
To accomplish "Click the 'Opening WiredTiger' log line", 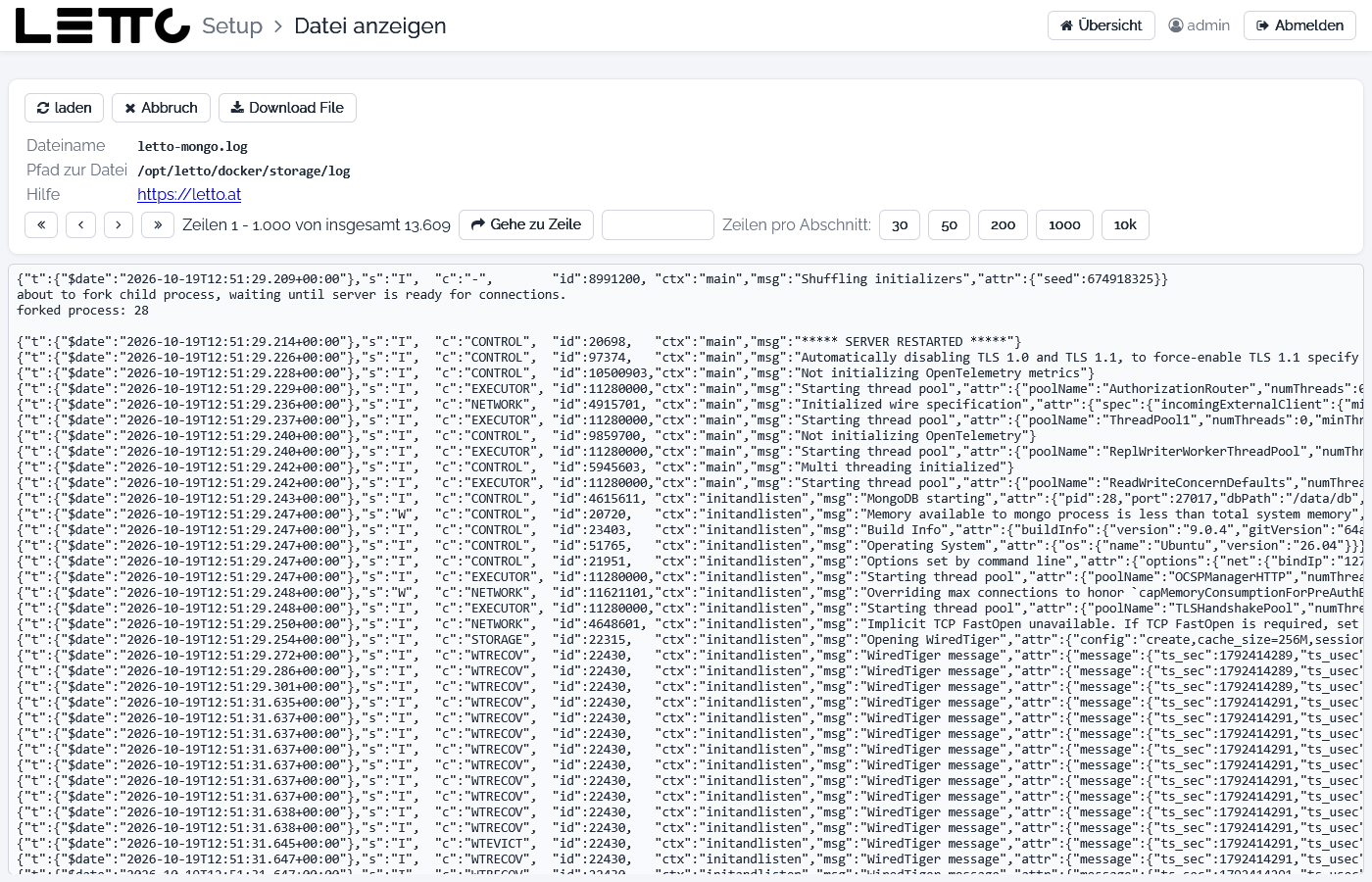I will click(690, 640).
